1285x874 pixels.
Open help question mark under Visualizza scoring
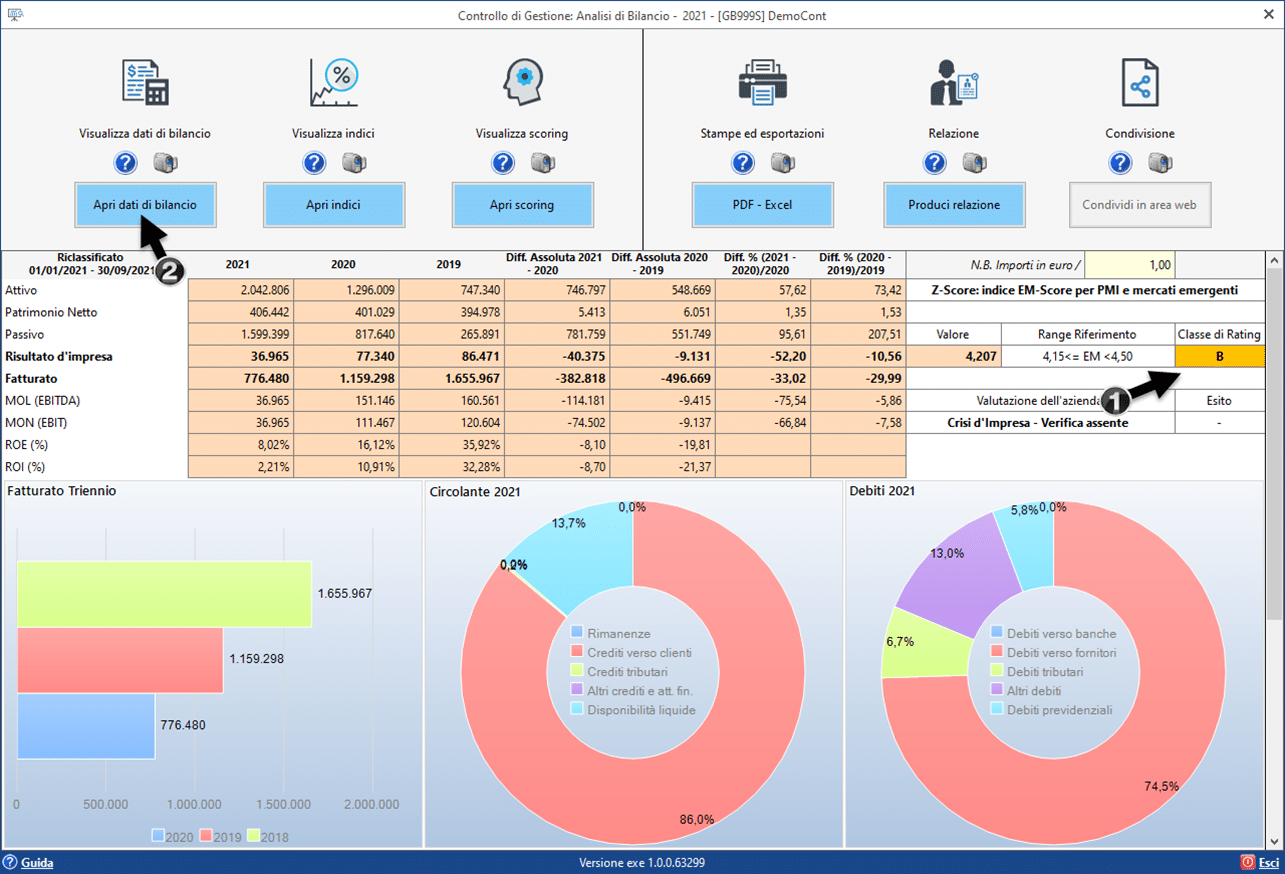(503, 162)
